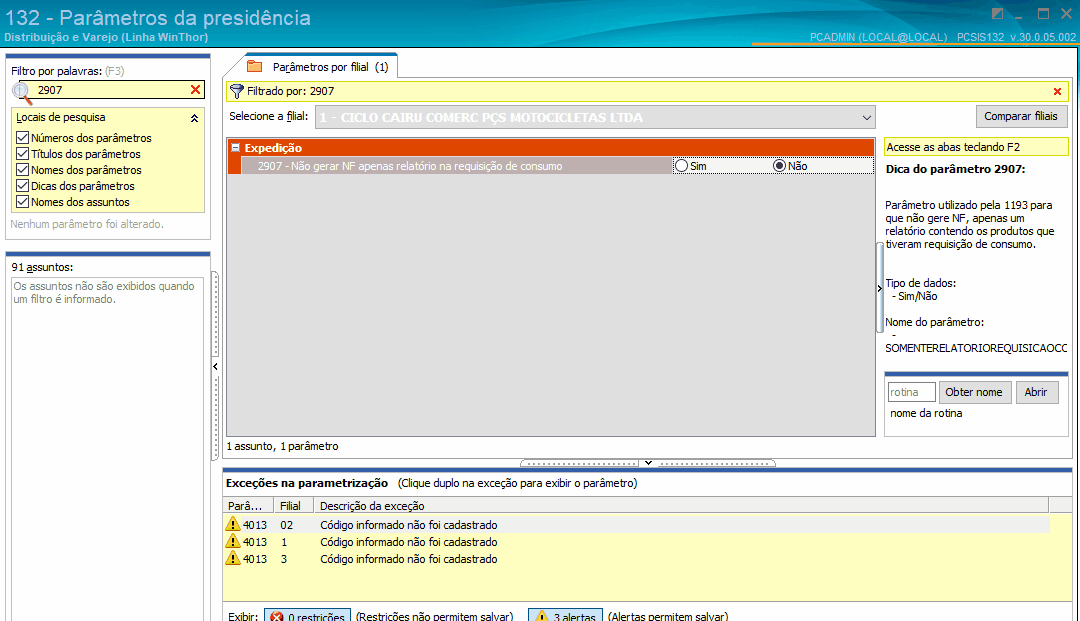This screenshot has width=1080, height=621.
Task: Select 'Sim' for parameter 2907
Action: 682,165
